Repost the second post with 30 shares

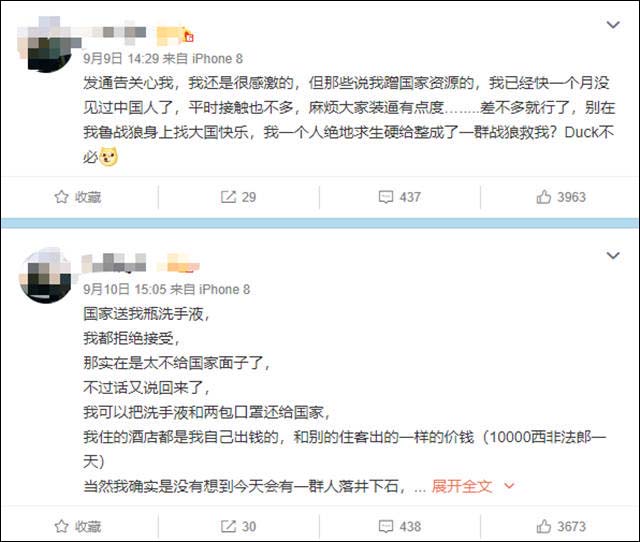(238, 526)
